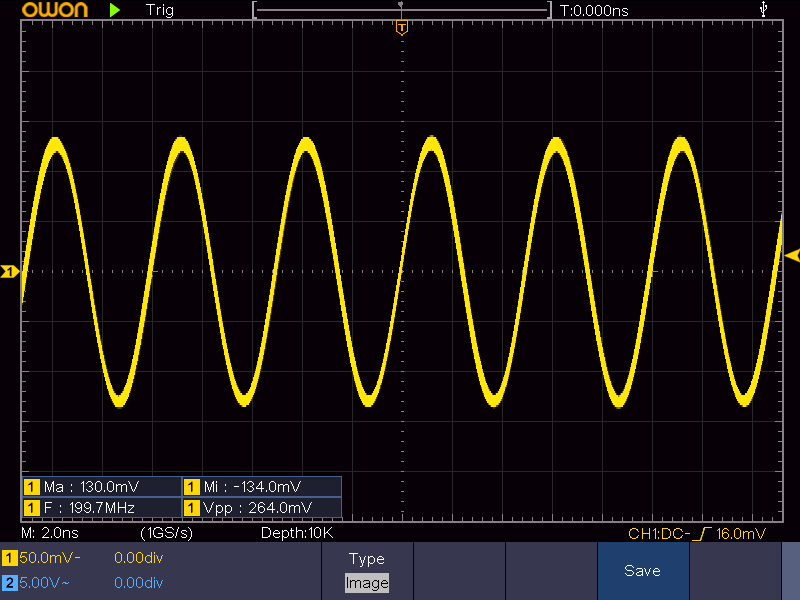The height and width of the screenshot is (600, 800).
Task: Click the channel 1 ground level marker
Action: [9, 271]
